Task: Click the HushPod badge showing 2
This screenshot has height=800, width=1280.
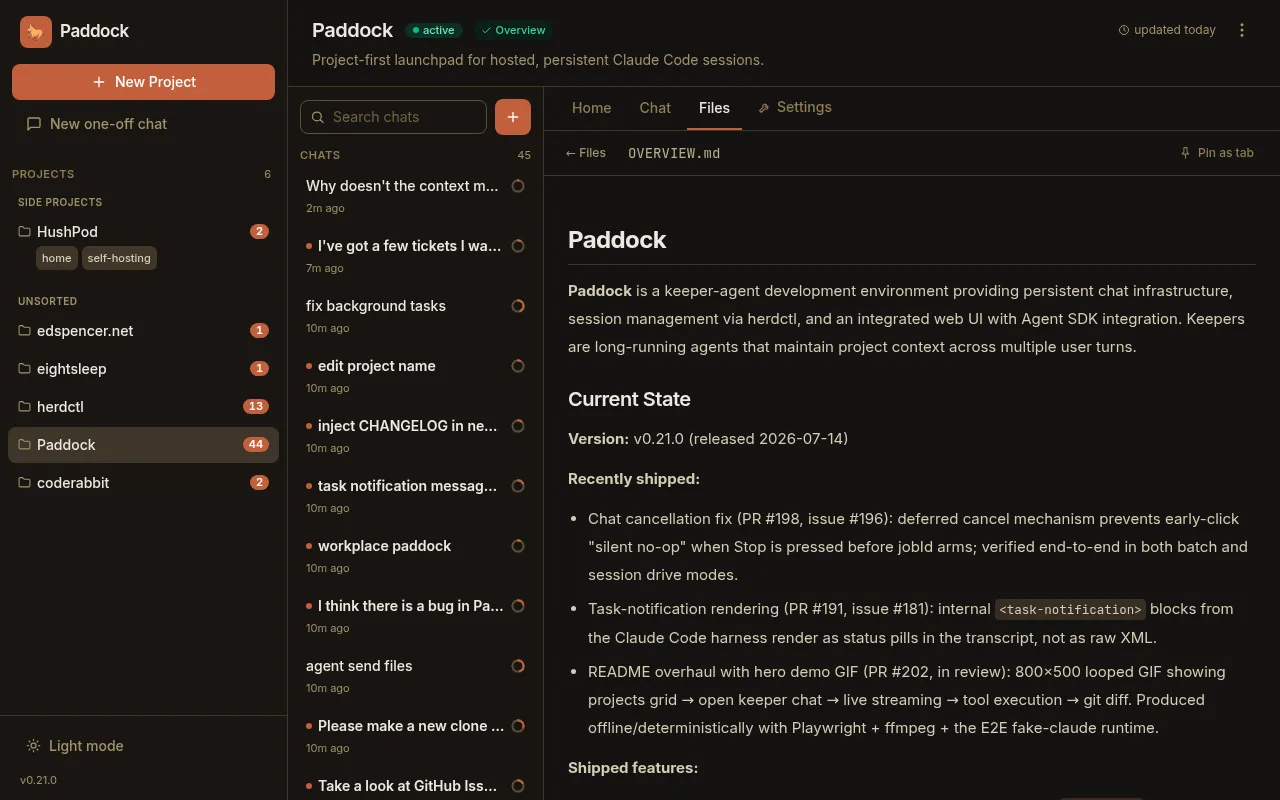Action: (259, 231)
